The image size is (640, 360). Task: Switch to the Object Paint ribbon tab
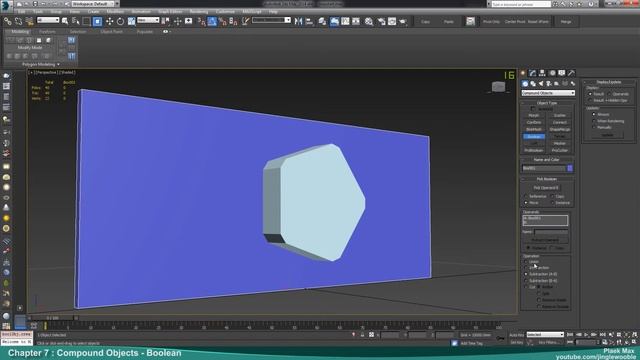click(x=111, y=31)
